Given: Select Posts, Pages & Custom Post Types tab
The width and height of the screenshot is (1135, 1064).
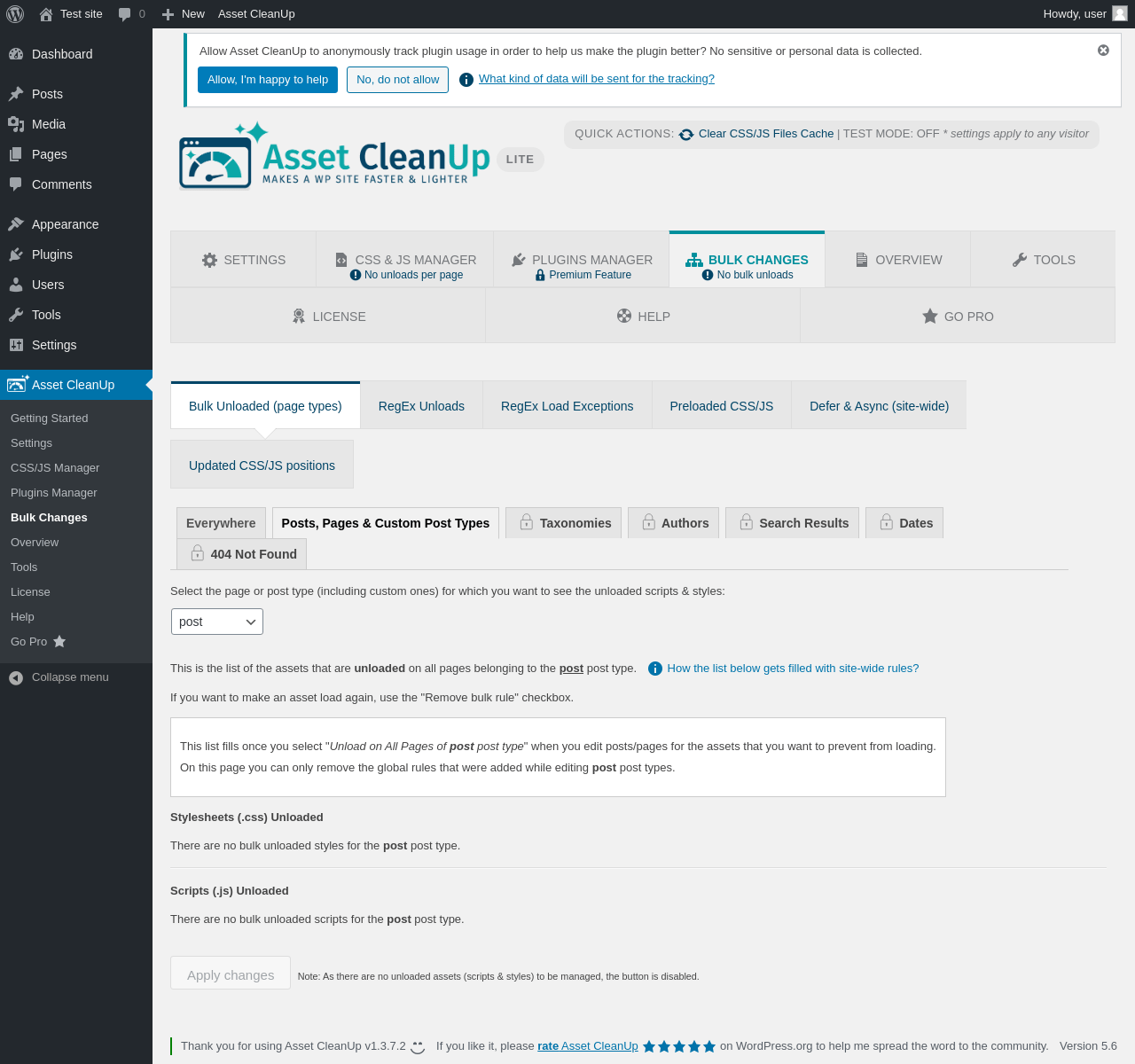Looking at the screenshot, I should pyautogui.click(x=386, y=523).
